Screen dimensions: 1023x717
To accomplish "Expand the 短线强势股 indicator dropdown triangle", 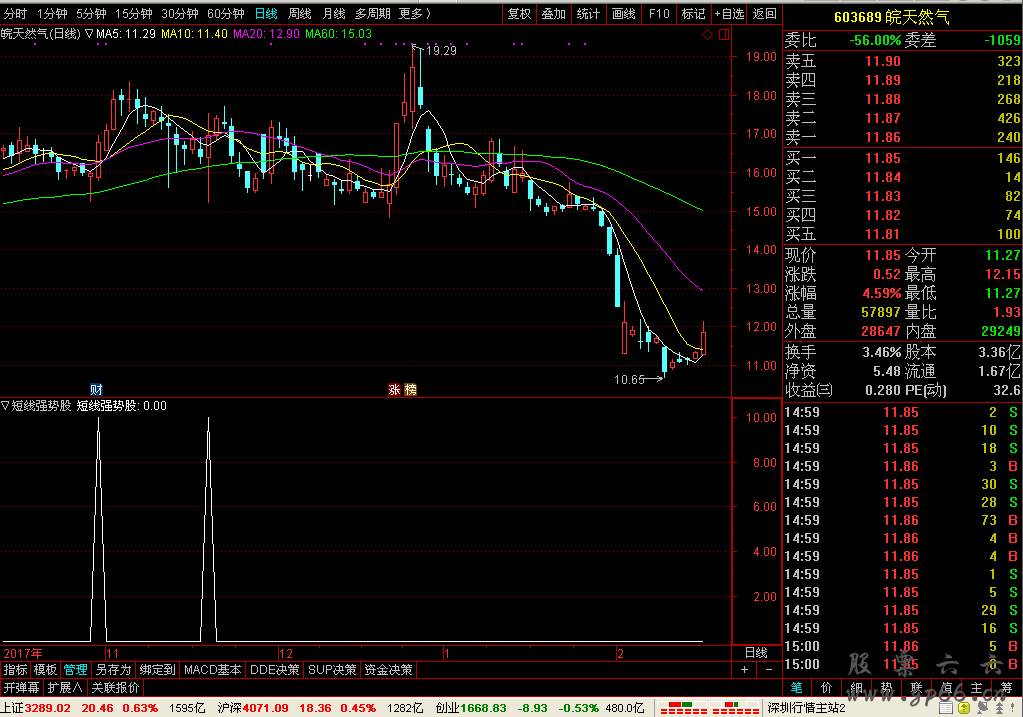I will 5,406.
